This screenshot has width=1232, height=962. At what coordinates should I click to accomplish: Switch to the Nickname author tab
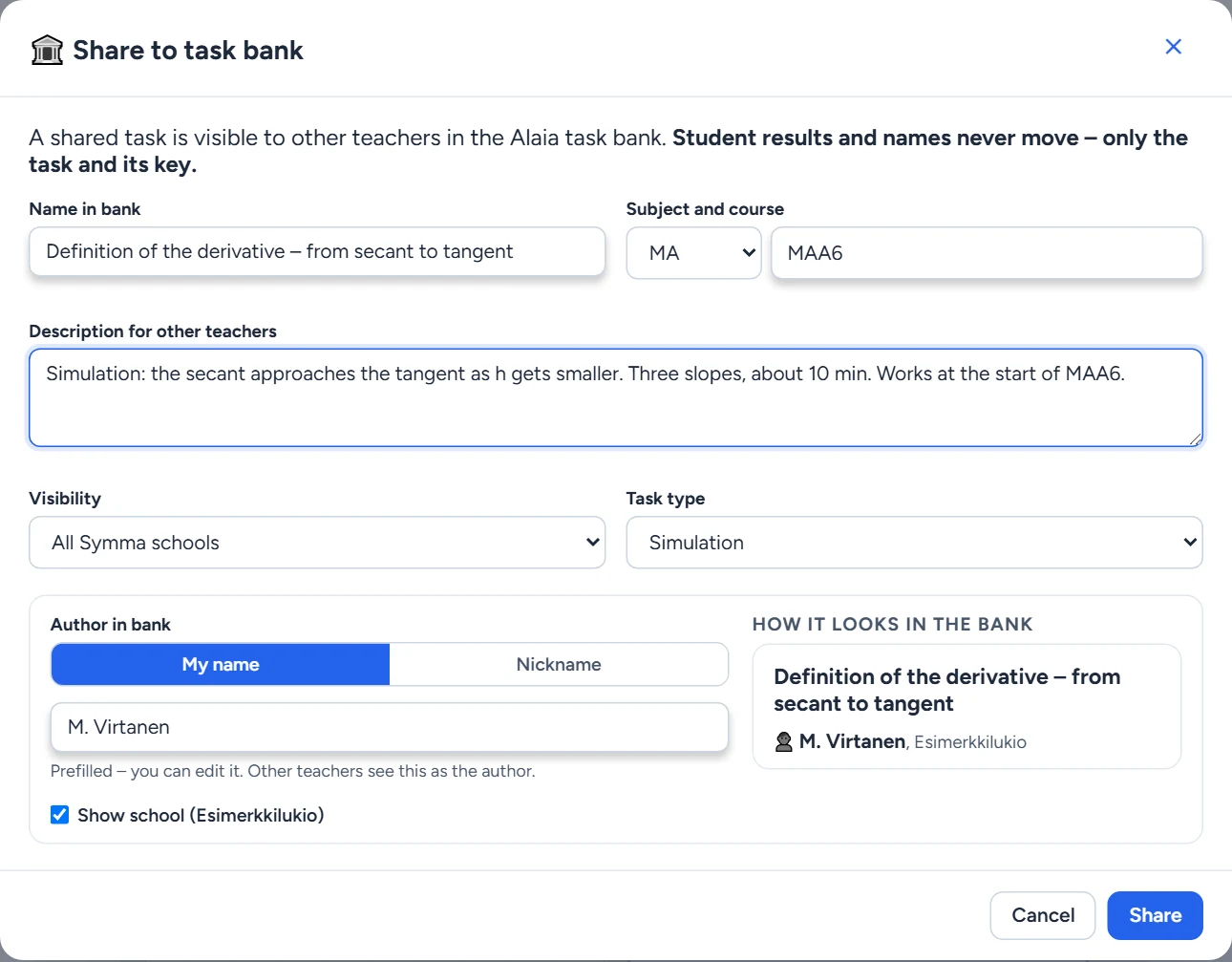click(x=559, y=664)
